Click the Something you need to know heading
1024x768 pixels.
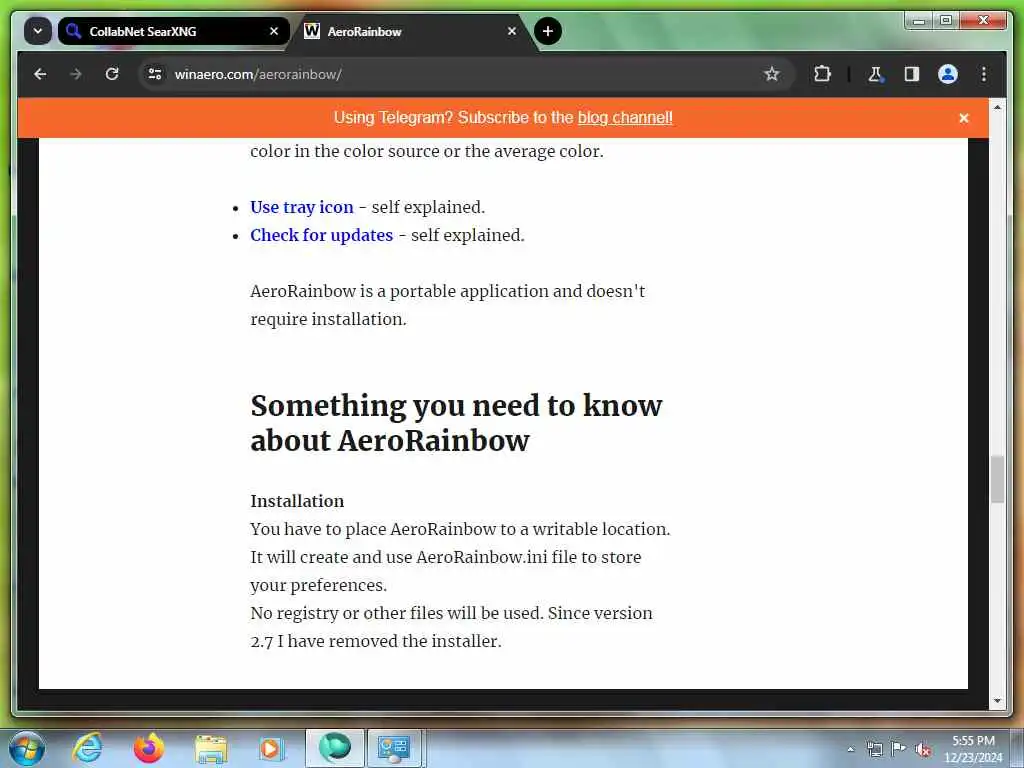(456, 423)
